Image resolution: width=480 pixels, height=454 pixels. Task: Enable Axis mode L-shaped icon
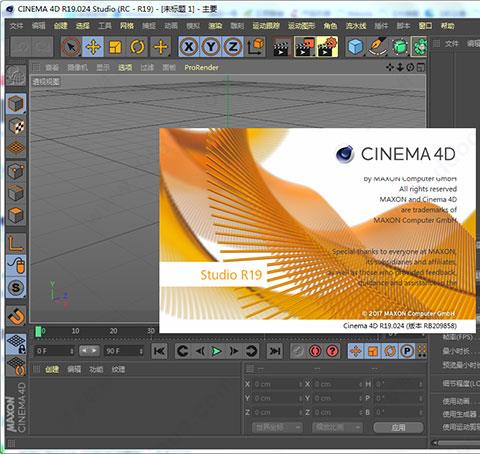click(16, 243)
